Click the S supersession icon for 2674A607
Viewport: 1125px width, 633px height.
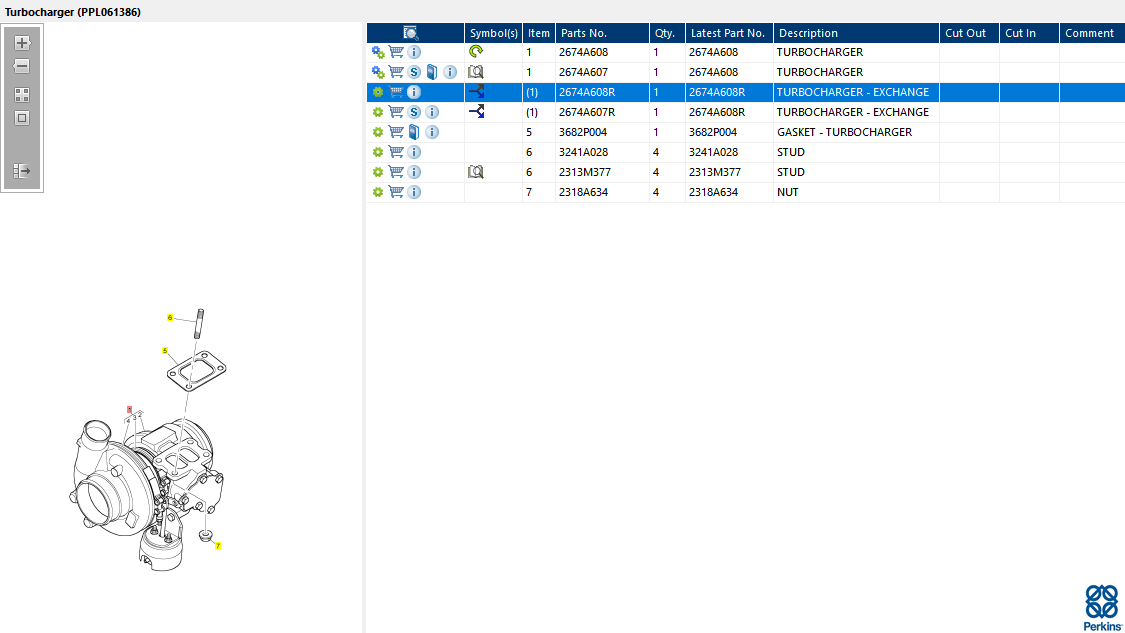(x=414, y=72)
